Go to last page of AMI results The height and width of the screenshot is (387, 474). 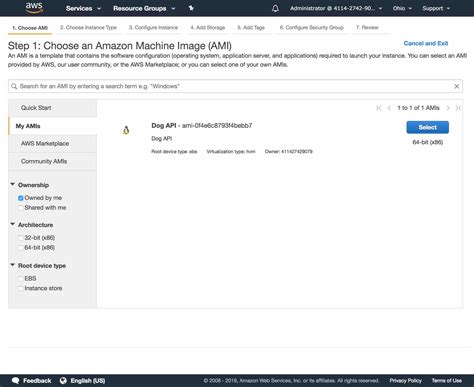458,108
